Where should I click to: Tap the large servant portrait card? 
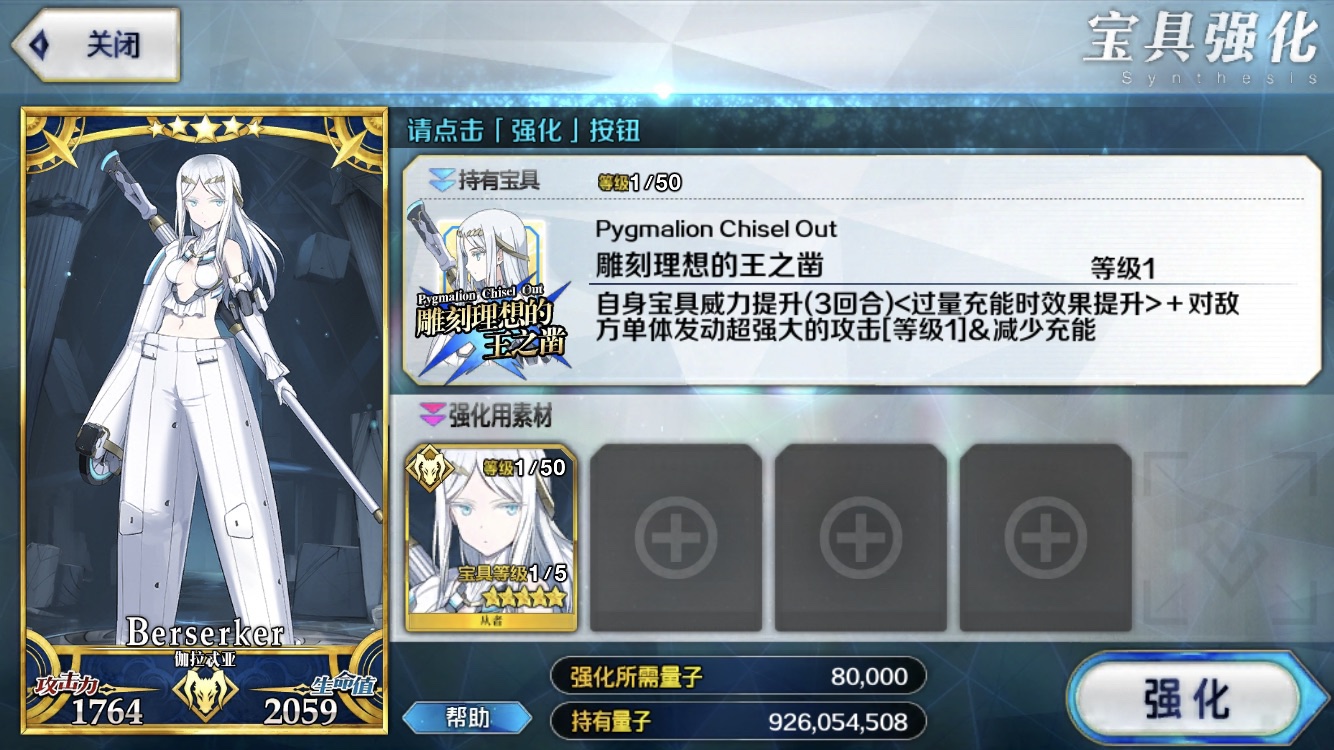click(x=204, y=421)
